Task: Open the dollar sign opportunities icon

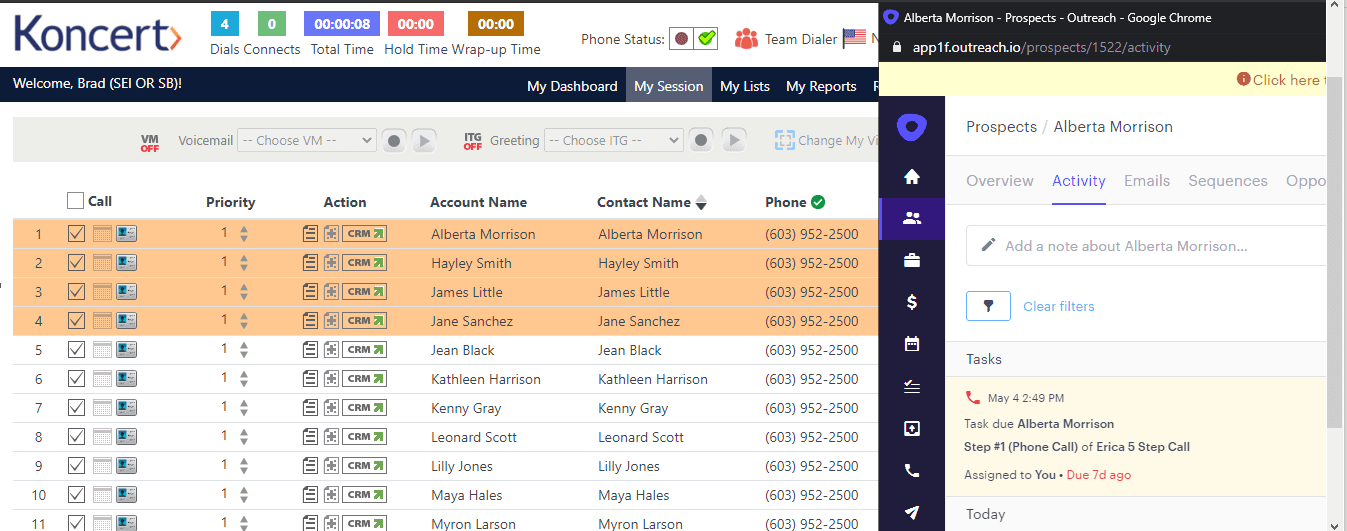Action: pyautogui.click(x=911, y=302)
